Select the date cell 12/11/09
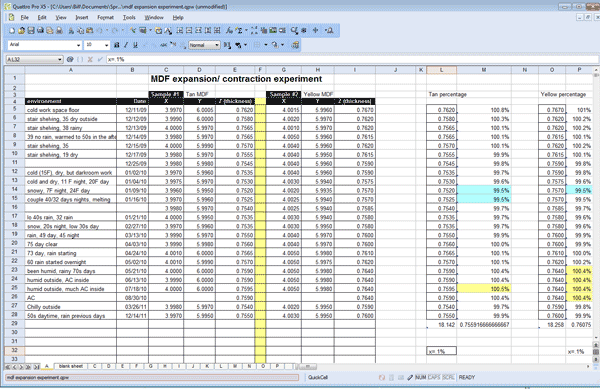This screenshot has width=600, height=389. [x=132, y=110]
